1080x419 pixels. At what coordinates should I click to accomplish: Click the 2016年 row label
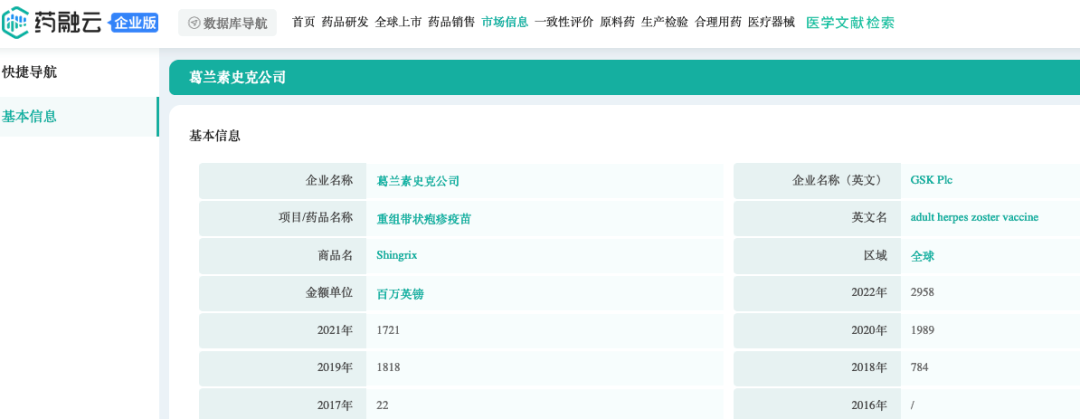click(x=869, y=405)
